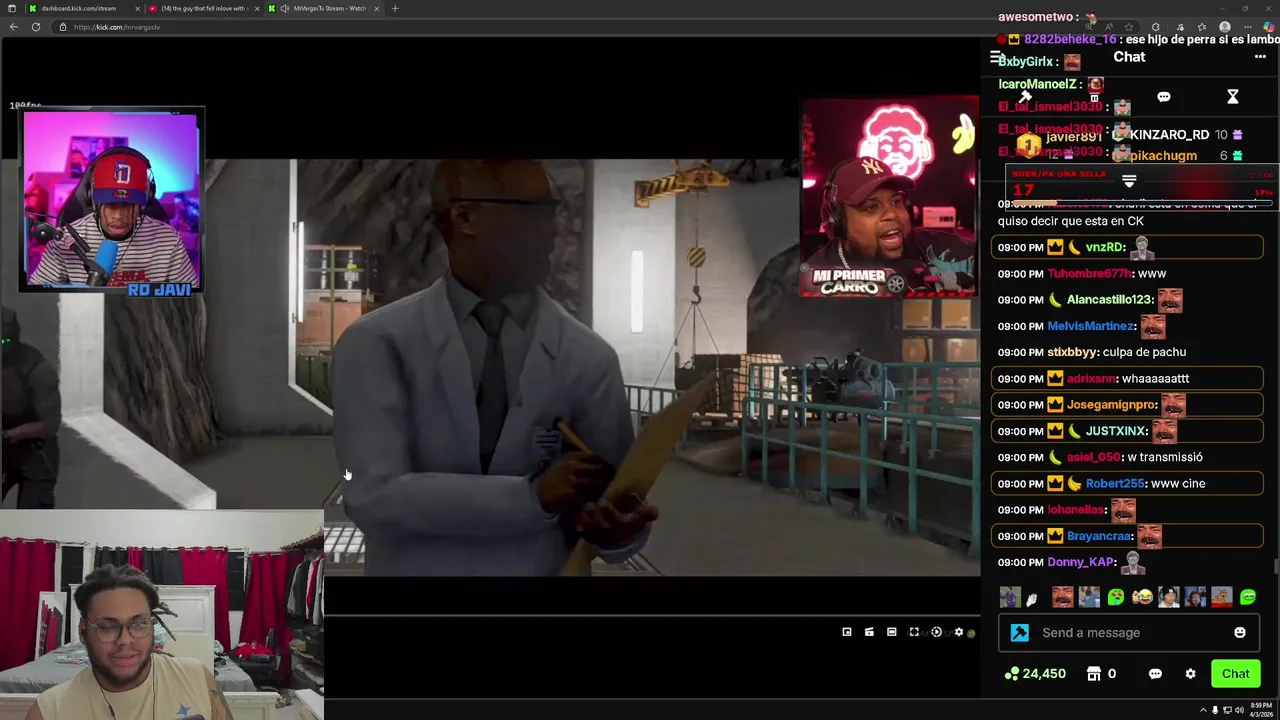Expand the leaderboard with down arrow
The image size is (1280, 720).
1129,181
